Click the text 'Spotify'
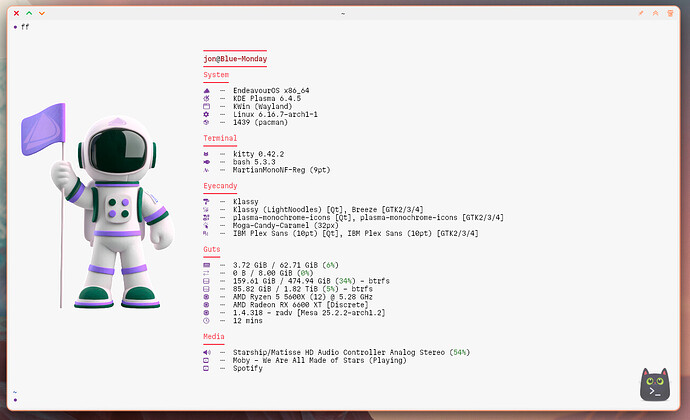Viewport: 690px width, 420px height. [248, 368]
